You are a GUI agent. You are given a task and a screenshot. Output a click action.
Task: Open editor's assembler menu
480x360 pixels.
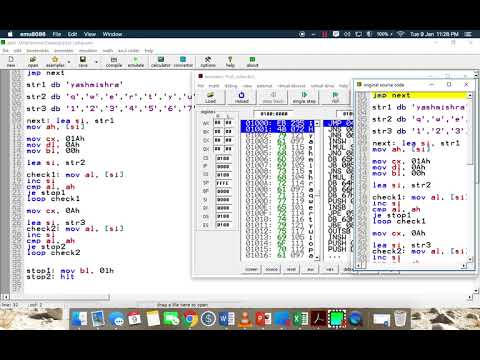coord(64,51)
